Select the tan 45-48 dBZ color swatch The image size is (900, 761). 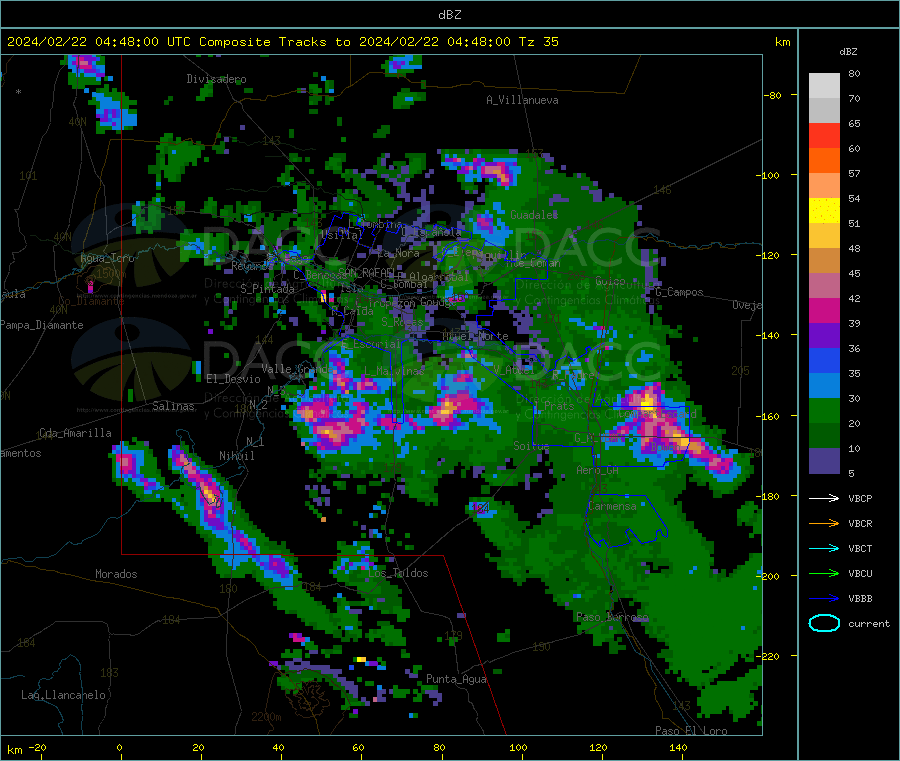[x=824, y=261]
